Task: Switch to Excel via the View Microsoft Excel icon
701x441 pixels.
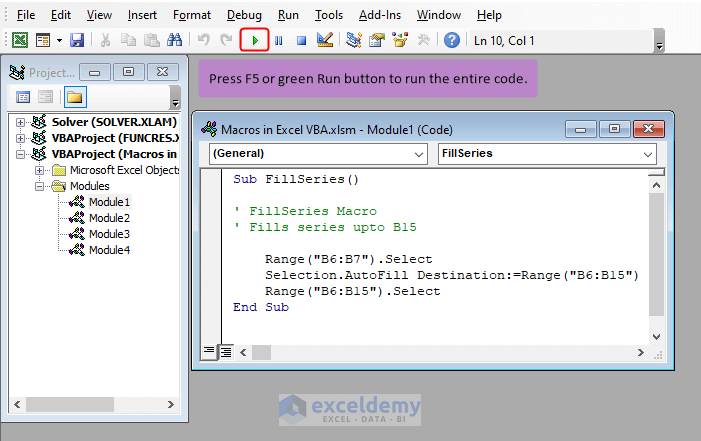Action: tap(20, 41)
